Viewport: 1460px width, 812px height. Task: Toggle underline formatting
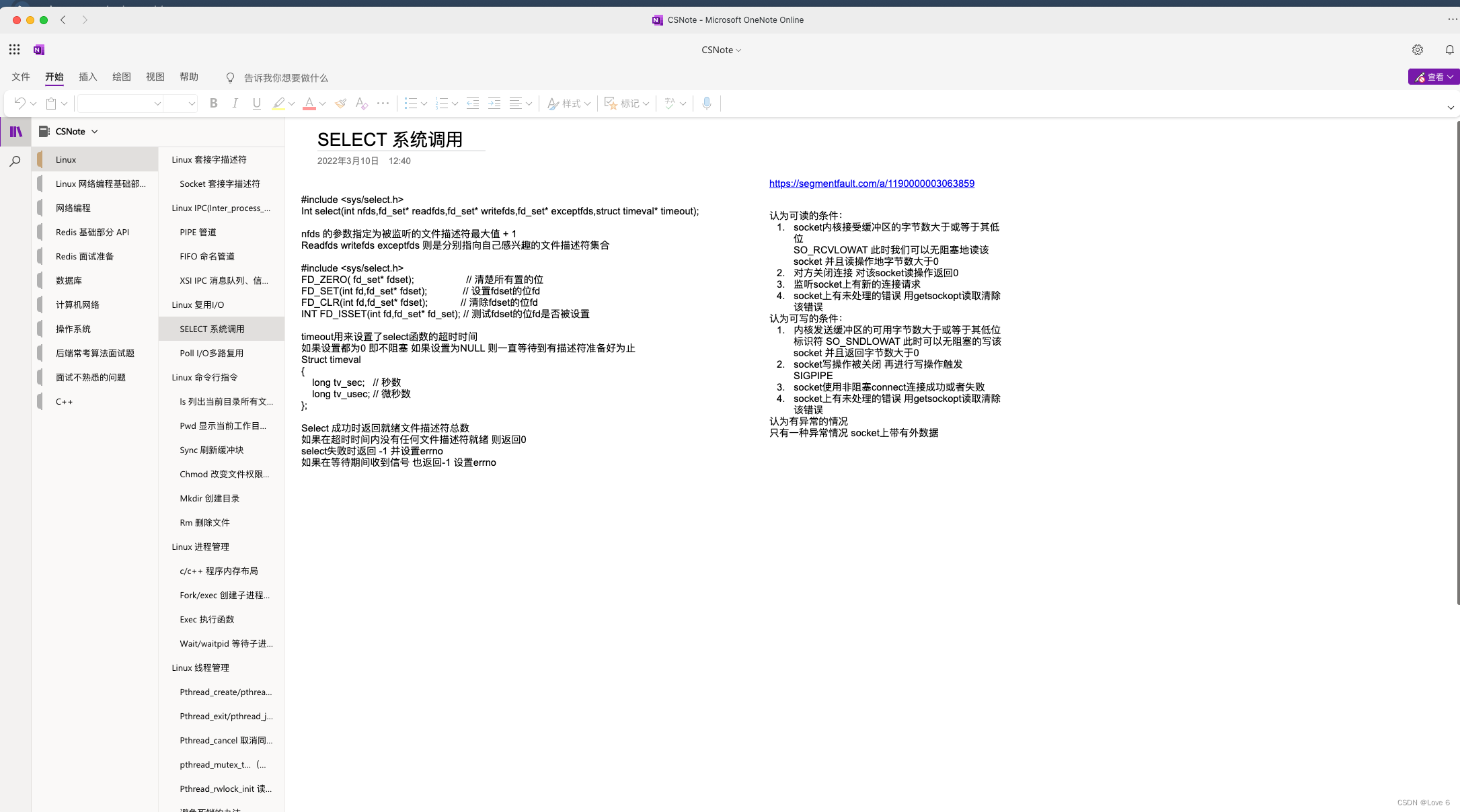click(x=256, y=103)
